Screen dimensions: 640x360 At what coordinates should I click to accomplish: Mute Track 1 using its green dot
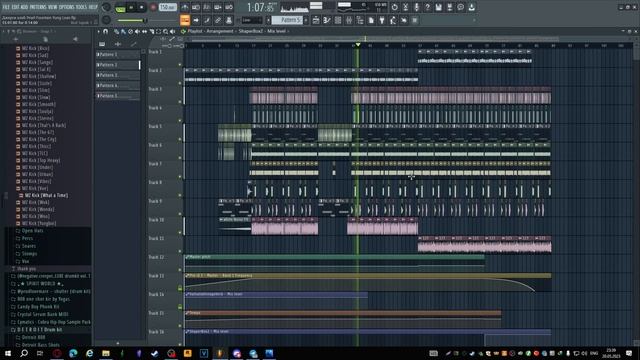coord(180,64)
